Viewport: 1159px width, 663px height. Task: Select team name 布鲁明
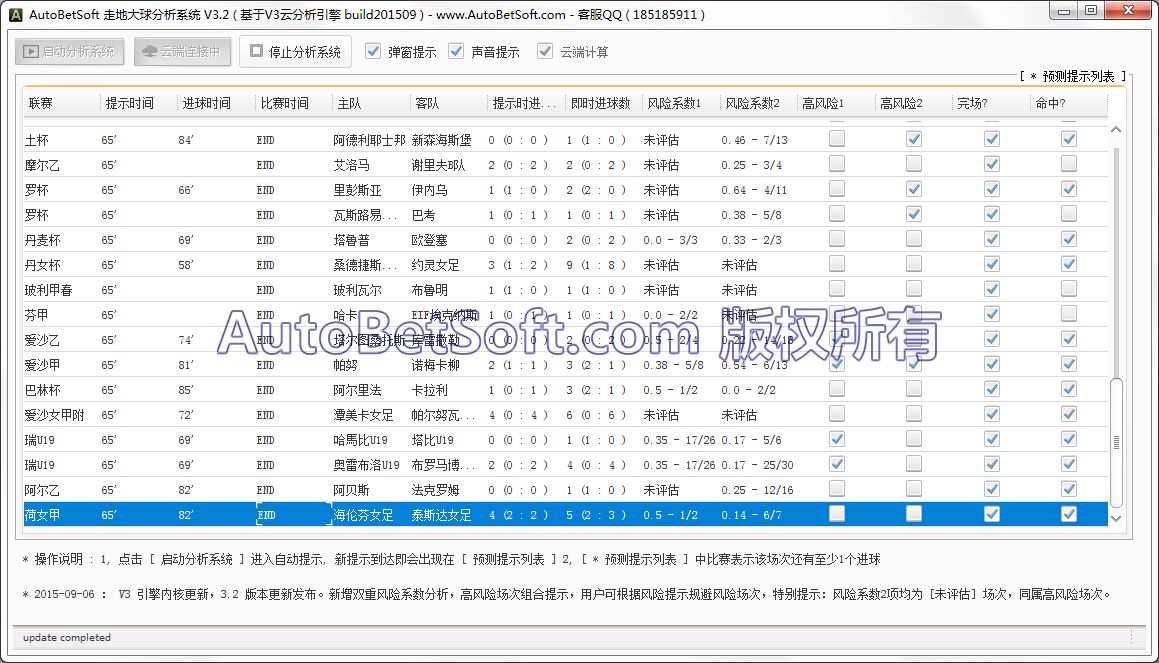click(x=429, y=290)
